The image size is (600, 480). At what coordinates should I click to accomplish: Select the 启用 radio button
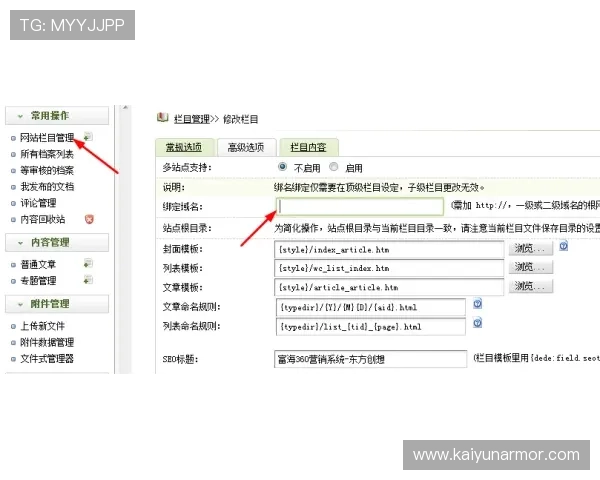coord(334,167)
